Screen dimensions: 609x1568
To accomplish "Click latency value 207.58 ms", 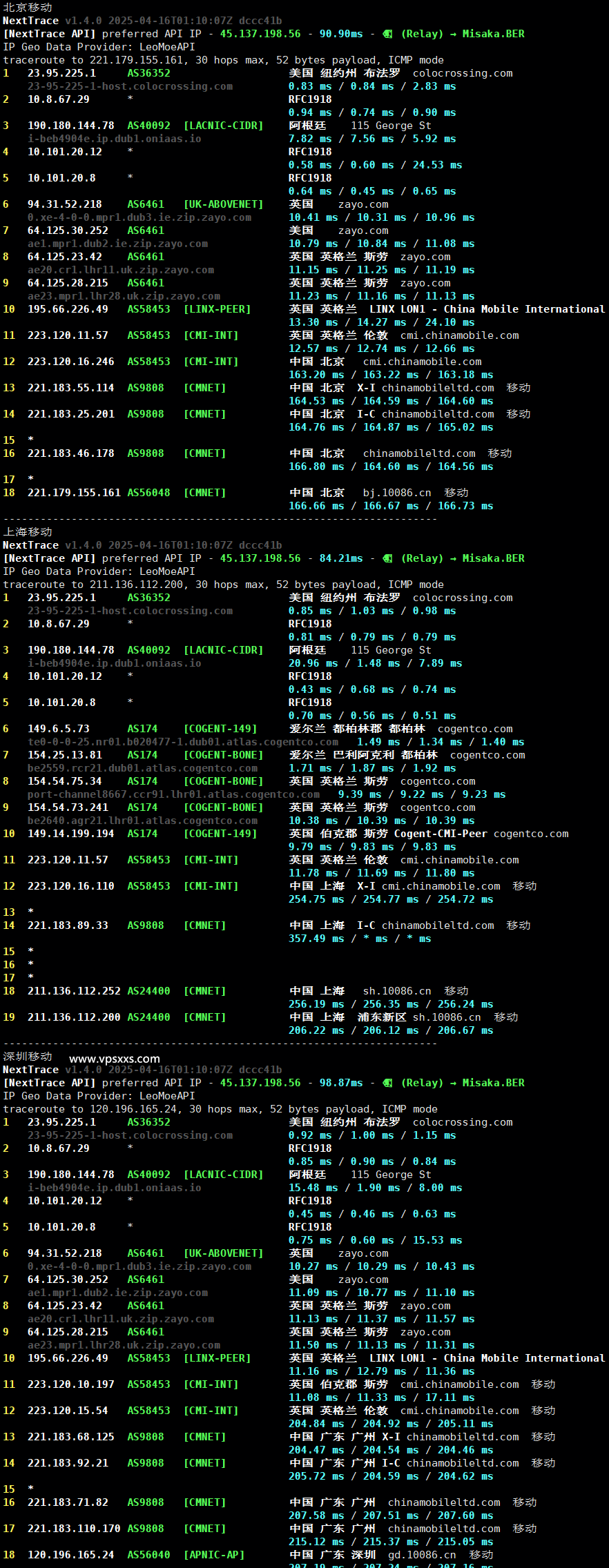I will (316, 1516).
